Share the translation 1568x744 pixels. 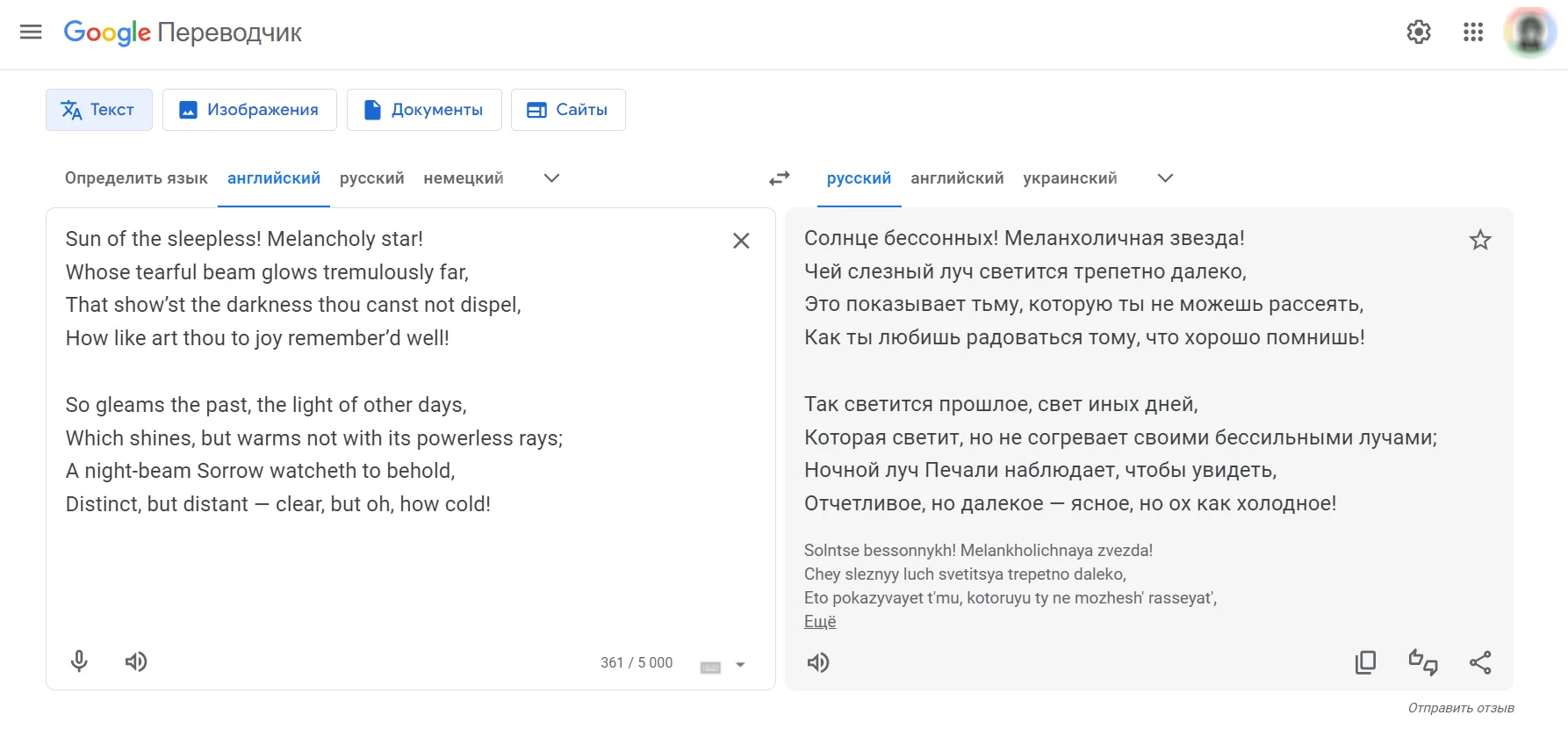(1480, 662)
